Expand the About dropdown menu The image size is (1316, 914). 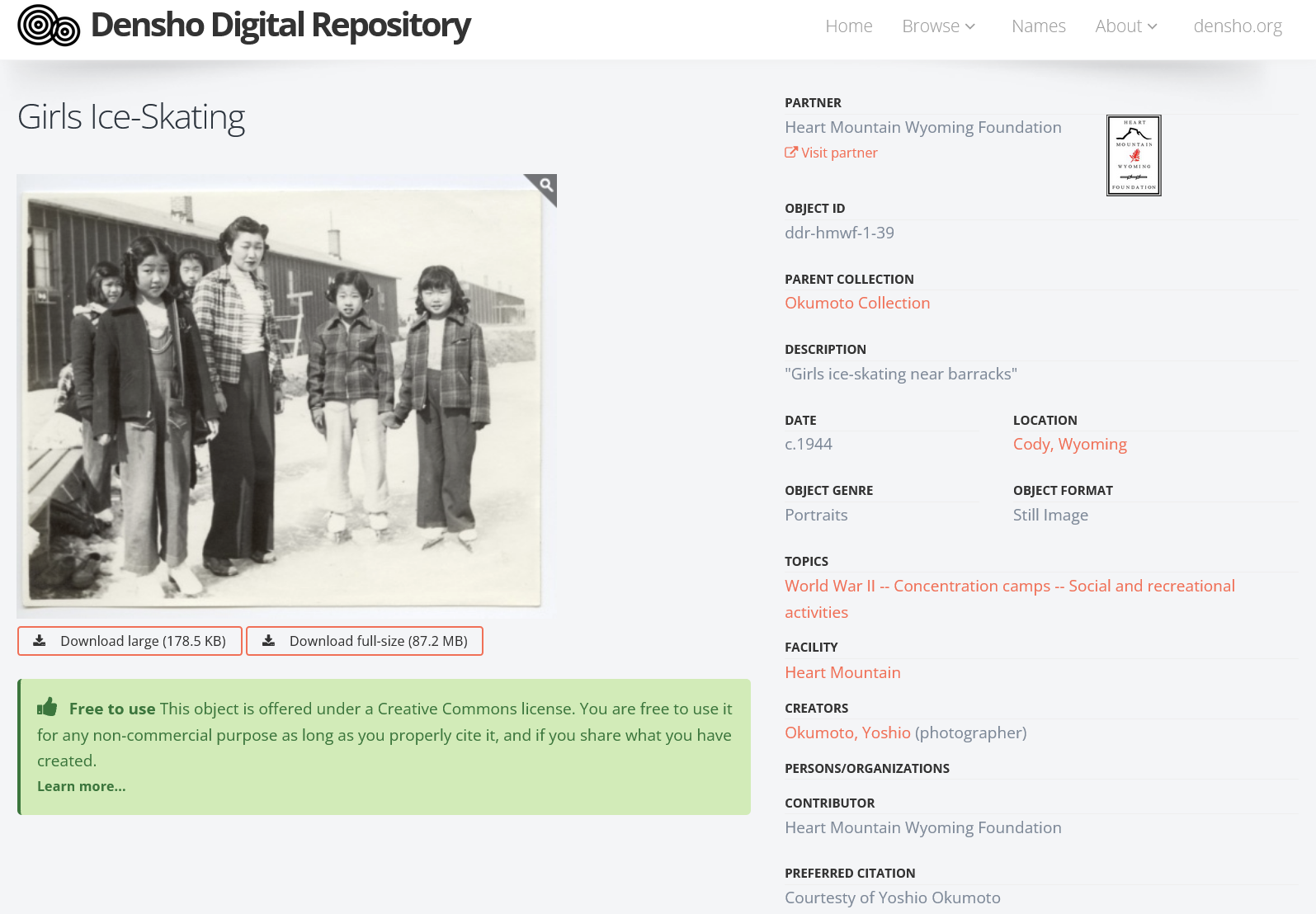tap(1125, 26)
